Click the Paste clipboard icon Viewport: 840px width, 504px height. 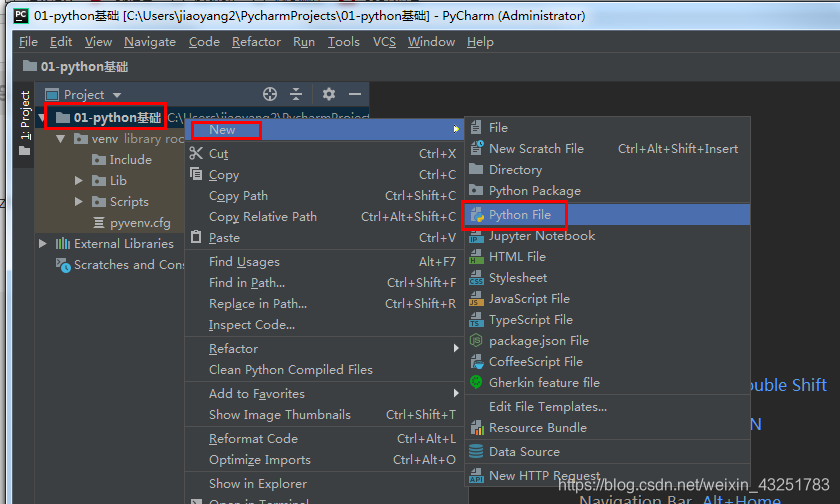pyautogui.click(x=196, y=237)
